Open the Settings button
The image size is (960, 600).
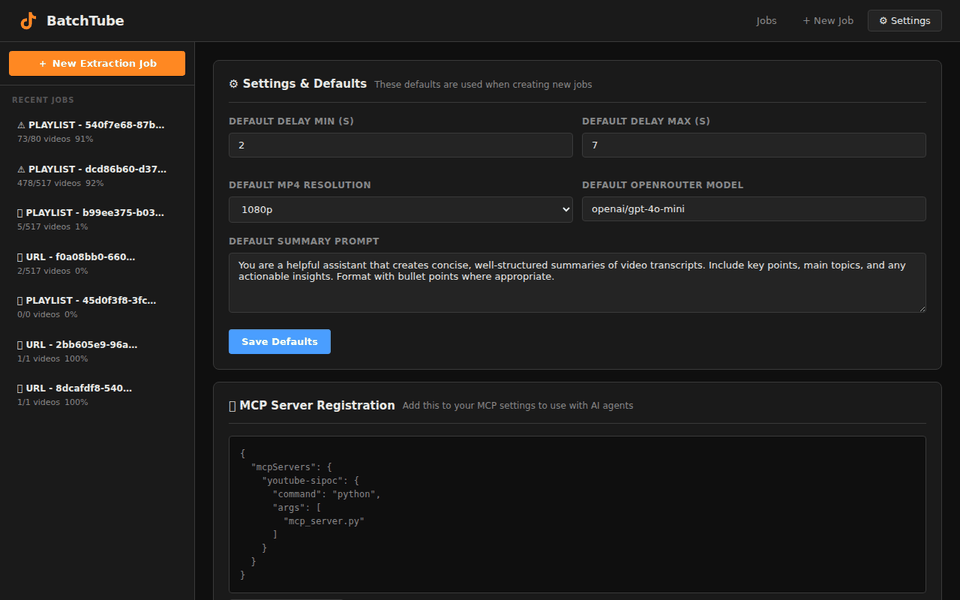[904, 20]
